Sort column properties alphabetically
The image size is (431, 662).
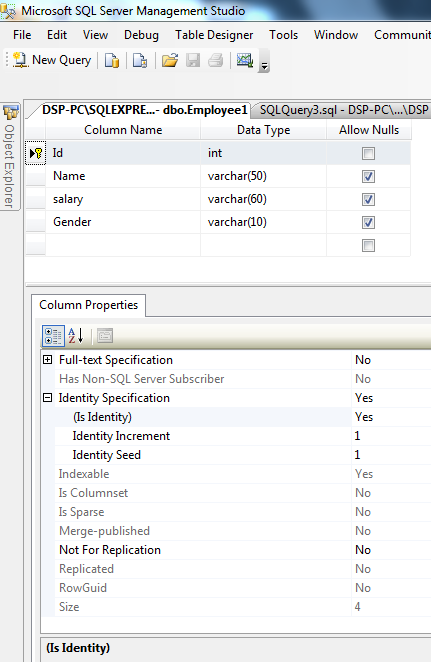[76, 336]
